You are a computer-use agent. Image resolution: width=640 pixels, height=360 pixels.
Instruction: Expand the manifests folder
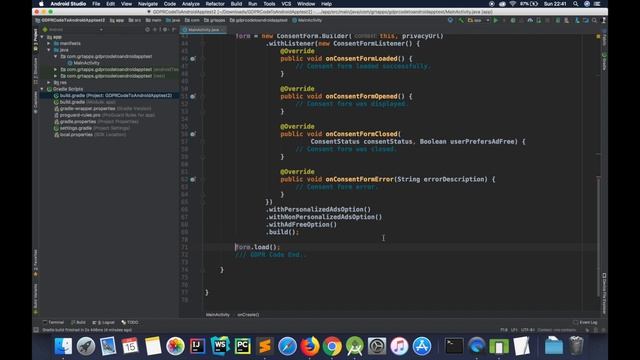point(49,43)
